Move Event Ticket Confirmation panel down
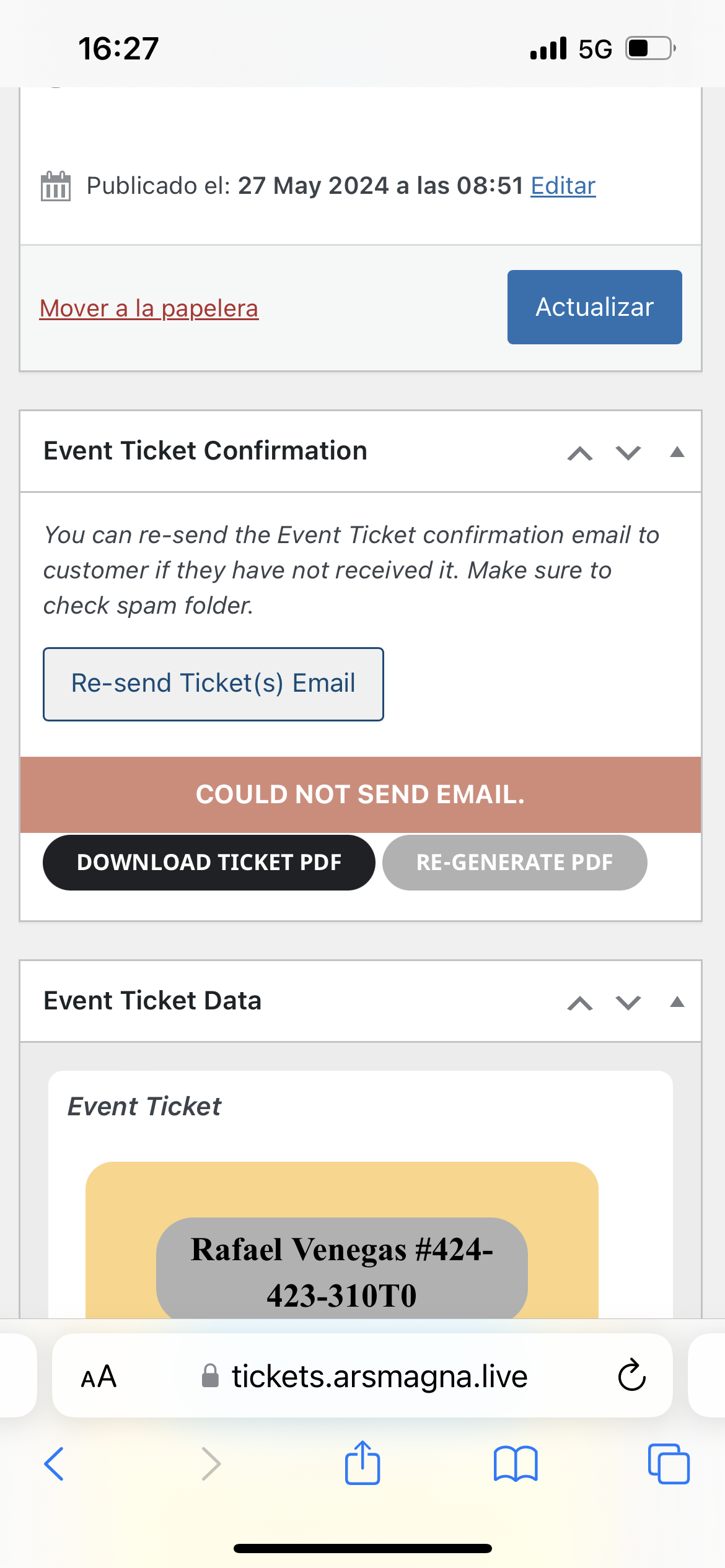725x1568 pixels. [x=628, y=453]
